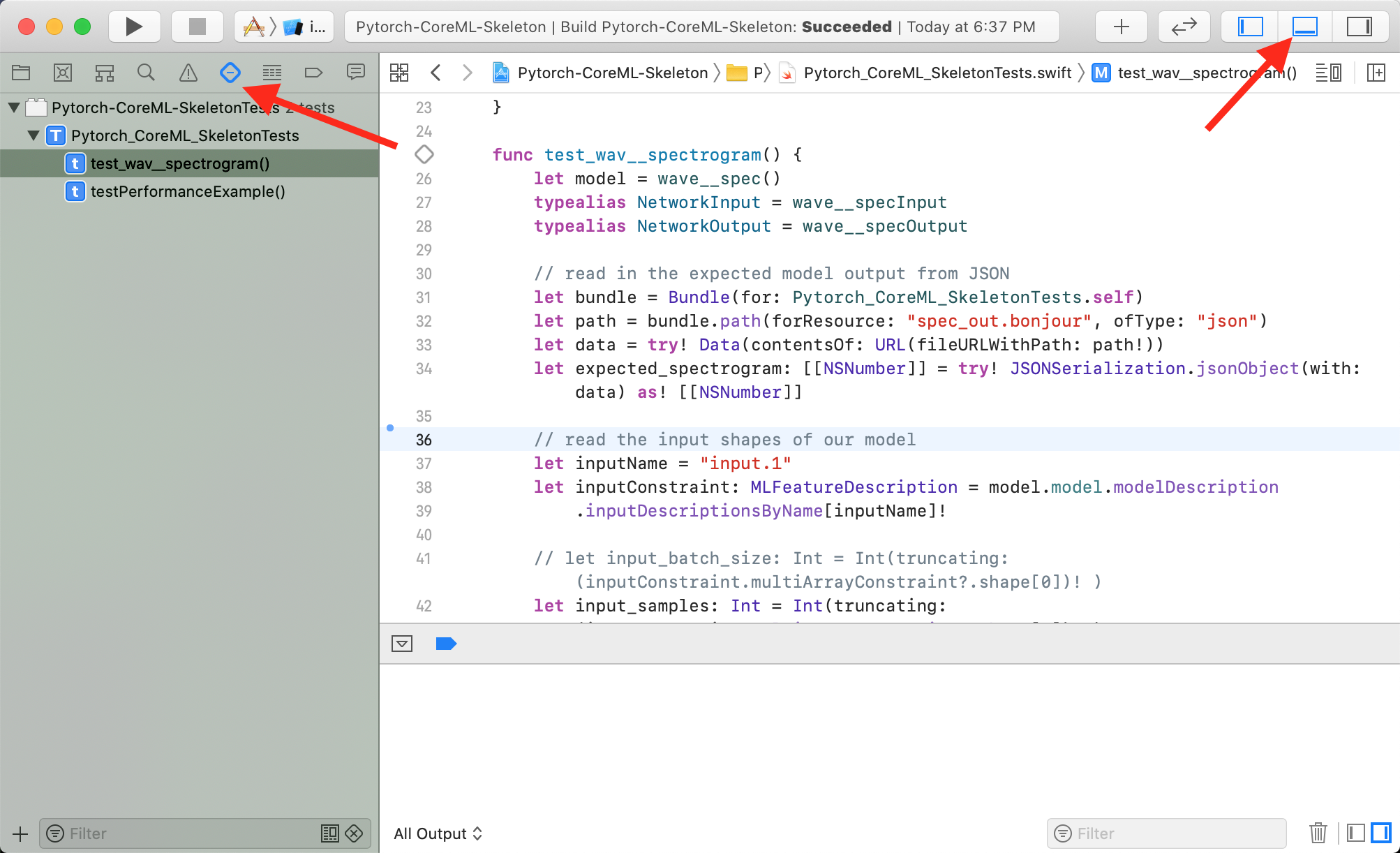Hide the Navigator pane toggle
The width and height of the screenshot is (1400, 853).
pos(1250,27)
